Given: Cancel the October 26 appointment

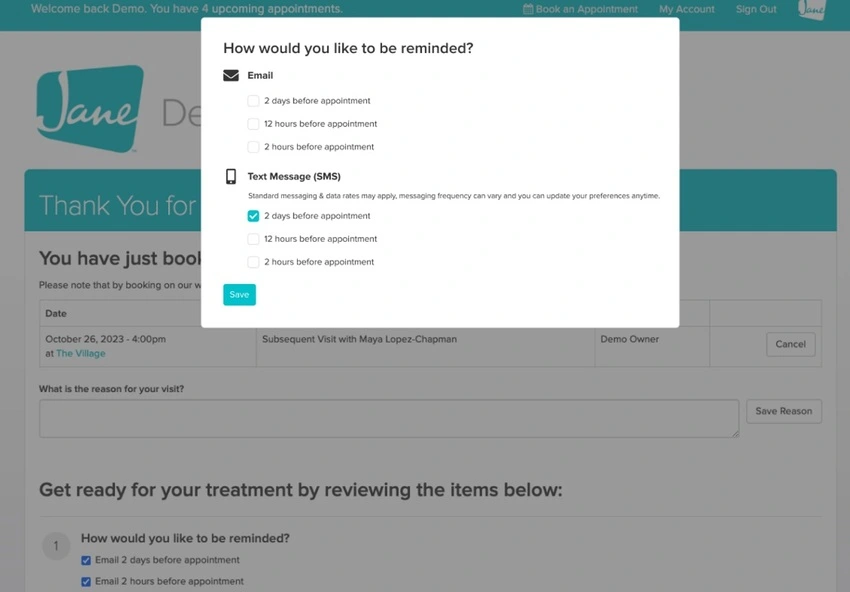Looking at the screenshot, I should pos(790,344).
